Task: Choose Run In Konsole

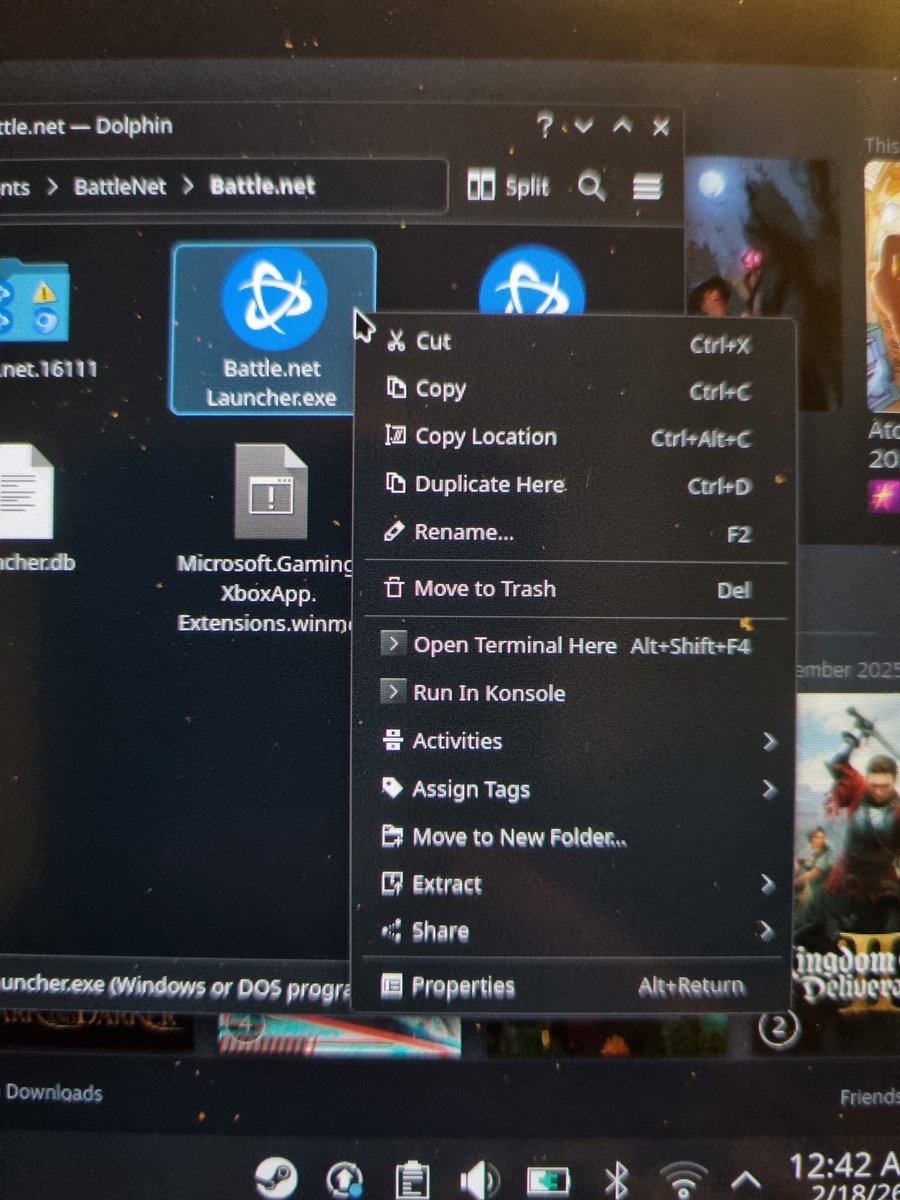Action: 574,693
